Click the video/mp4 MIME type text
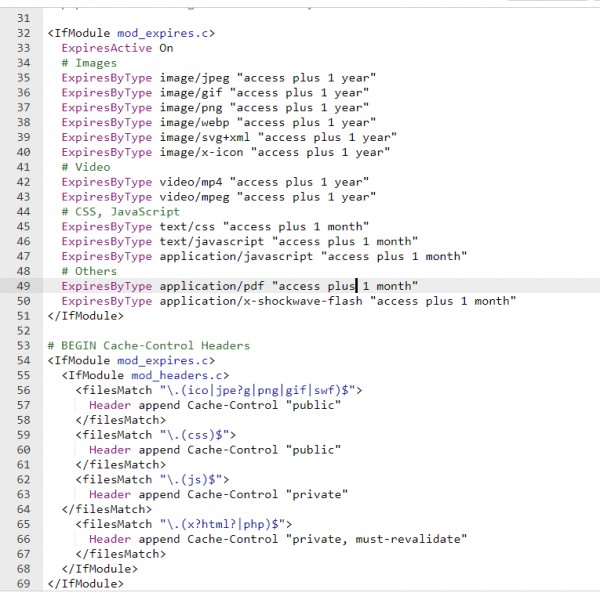 190,182
